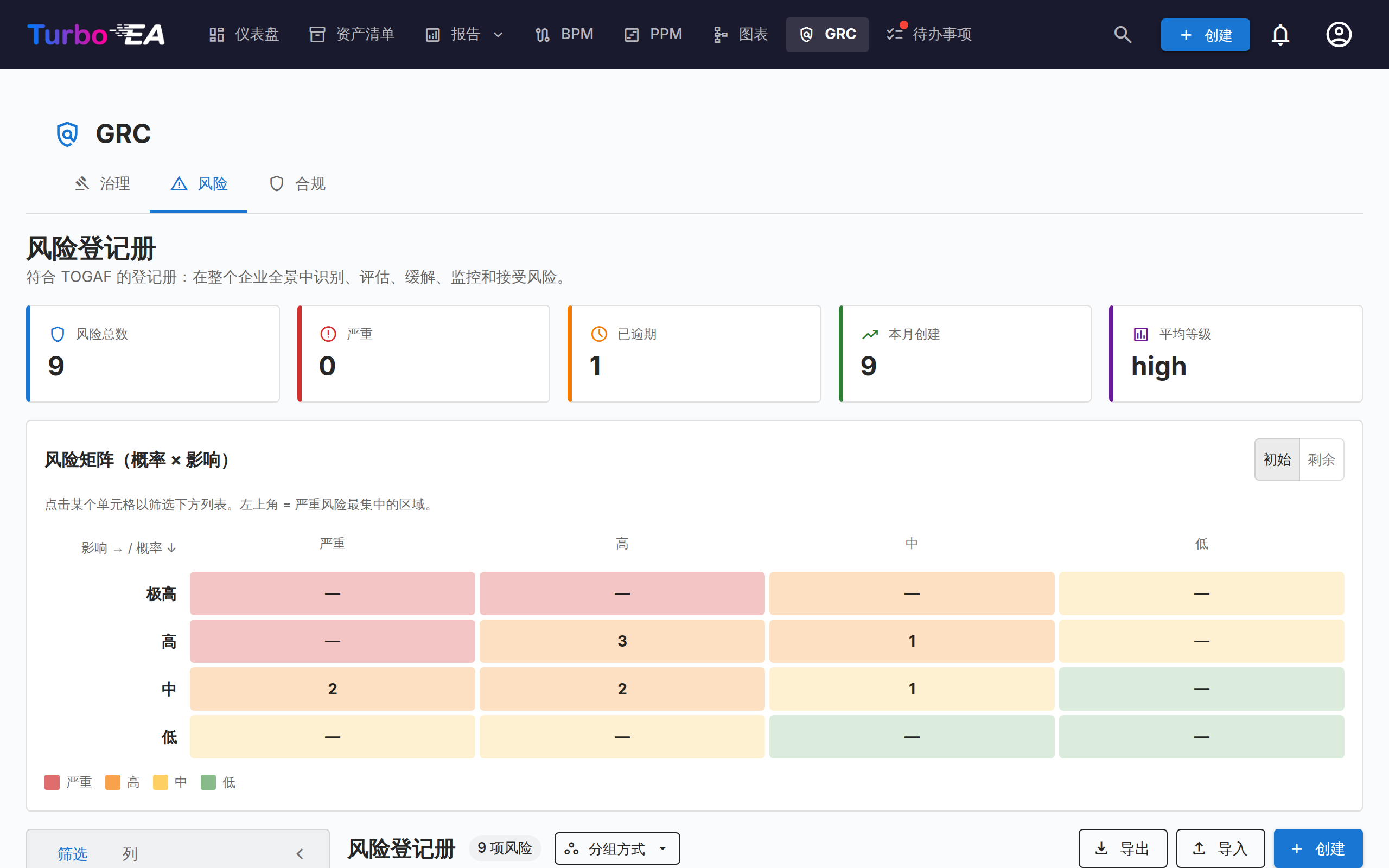Open notifications bell icon
This screenshot has width=1389, height=868.
coord(1280,34)
